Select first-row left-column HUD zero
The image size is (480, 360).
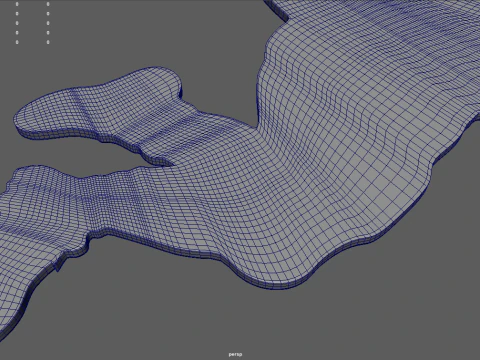(17, 4)
